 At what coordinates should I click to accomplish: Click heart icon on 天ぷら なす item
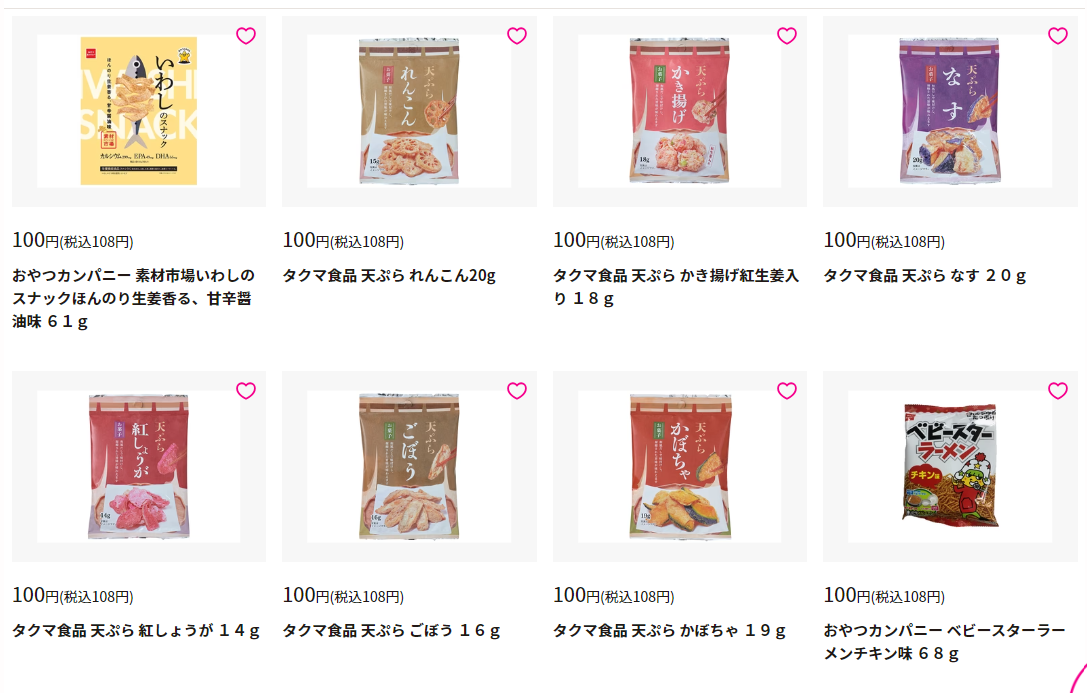click(x=1058, y=35)
